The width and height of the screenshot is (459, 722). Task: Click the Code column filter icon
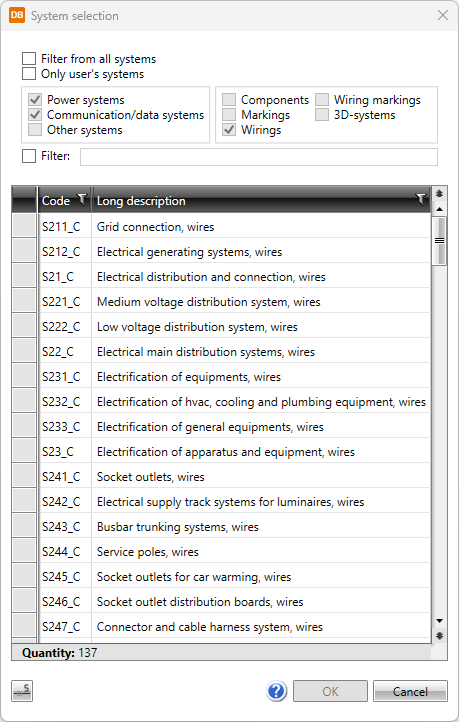(x=82, y=199)
